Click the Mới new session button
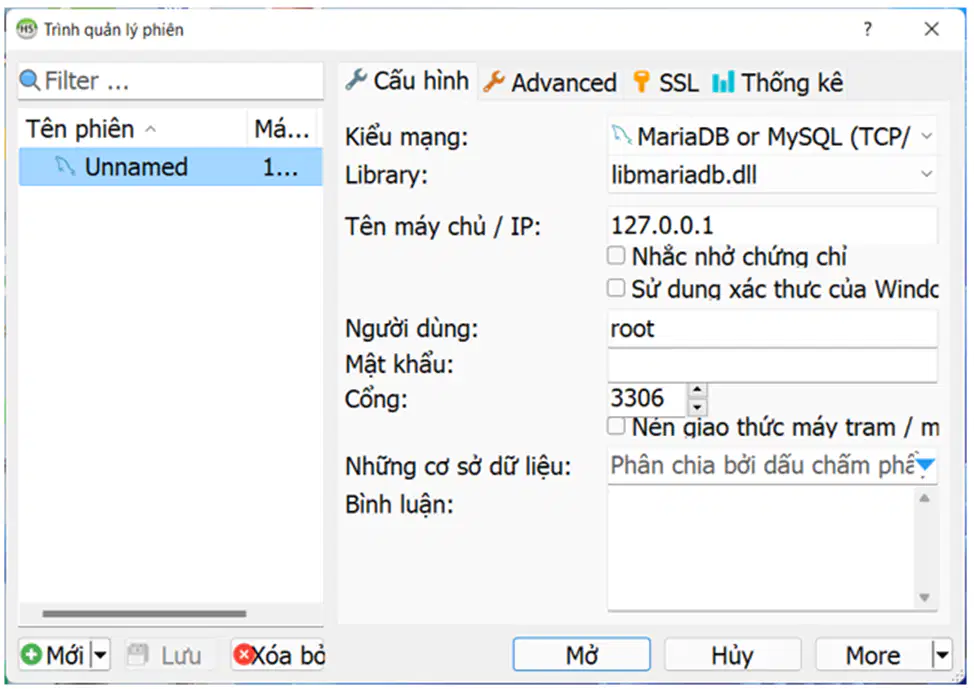 [55, 654]
